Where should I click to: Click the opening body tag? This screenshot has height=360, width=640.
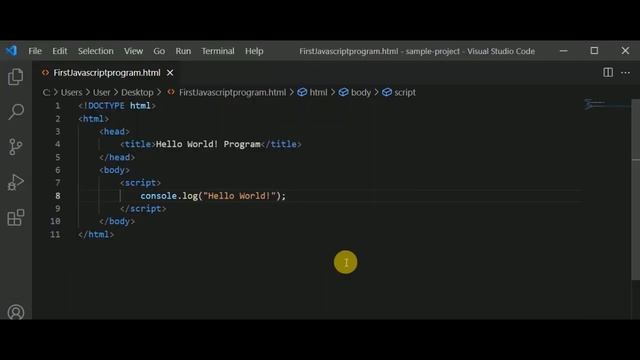click(114, 170)
